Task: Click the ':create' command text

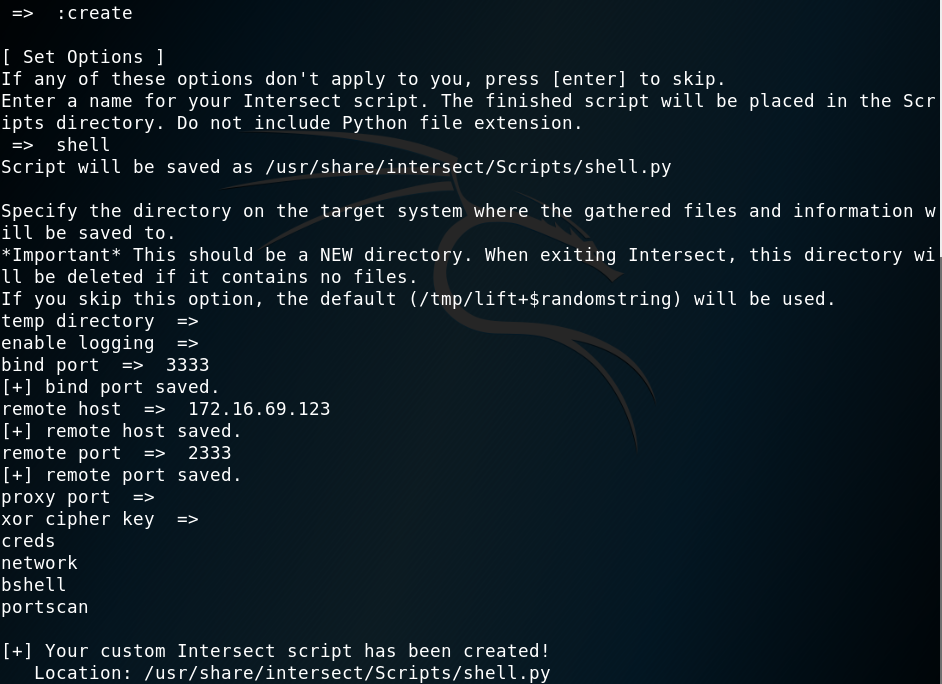Action: 94,13
